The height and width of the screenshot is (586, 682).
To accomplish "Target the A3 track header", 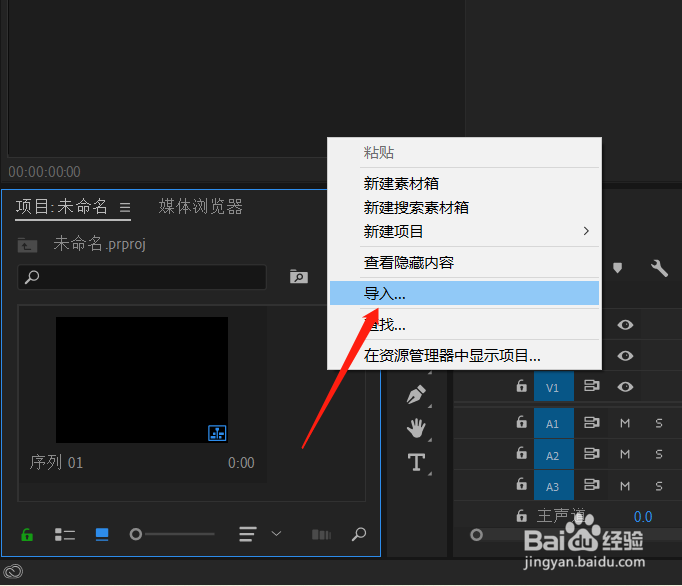I will click(554, 486).
